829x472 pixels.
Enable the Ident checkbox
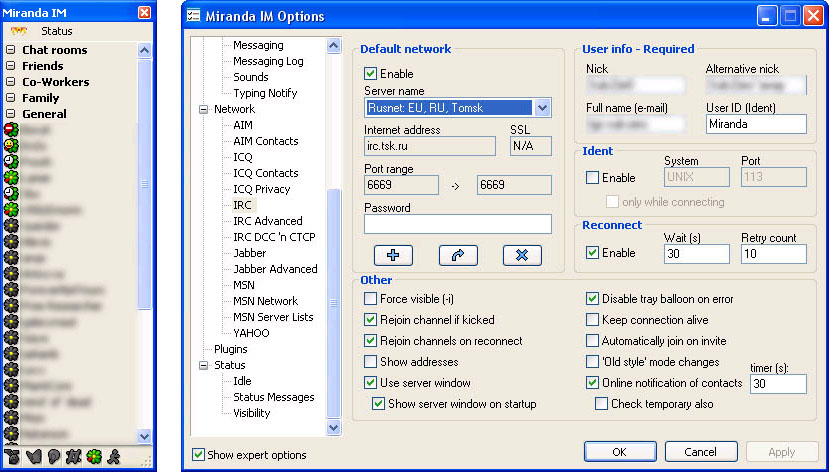tap(592, 178)
